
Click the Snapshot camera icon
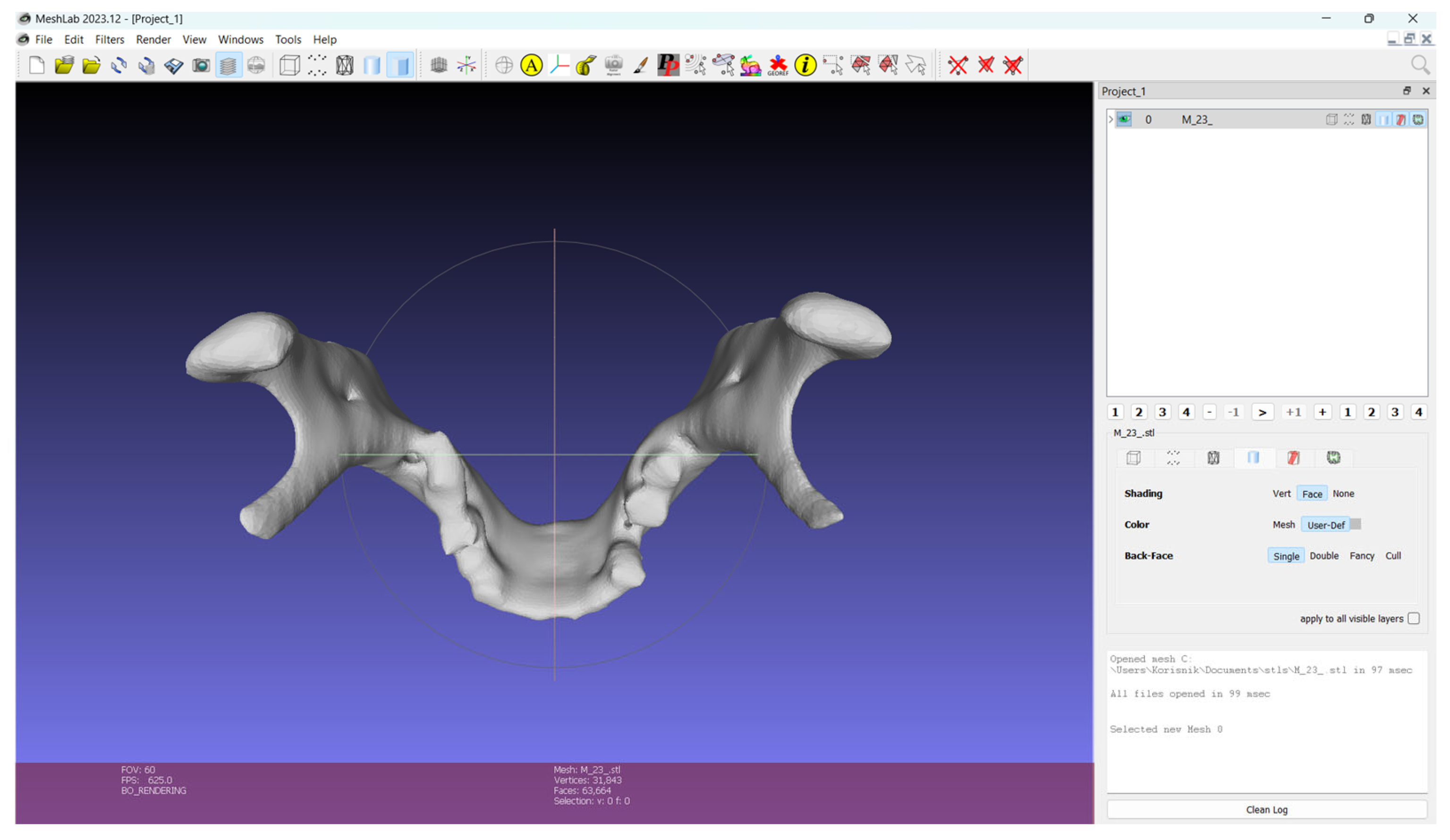(201, 65)
